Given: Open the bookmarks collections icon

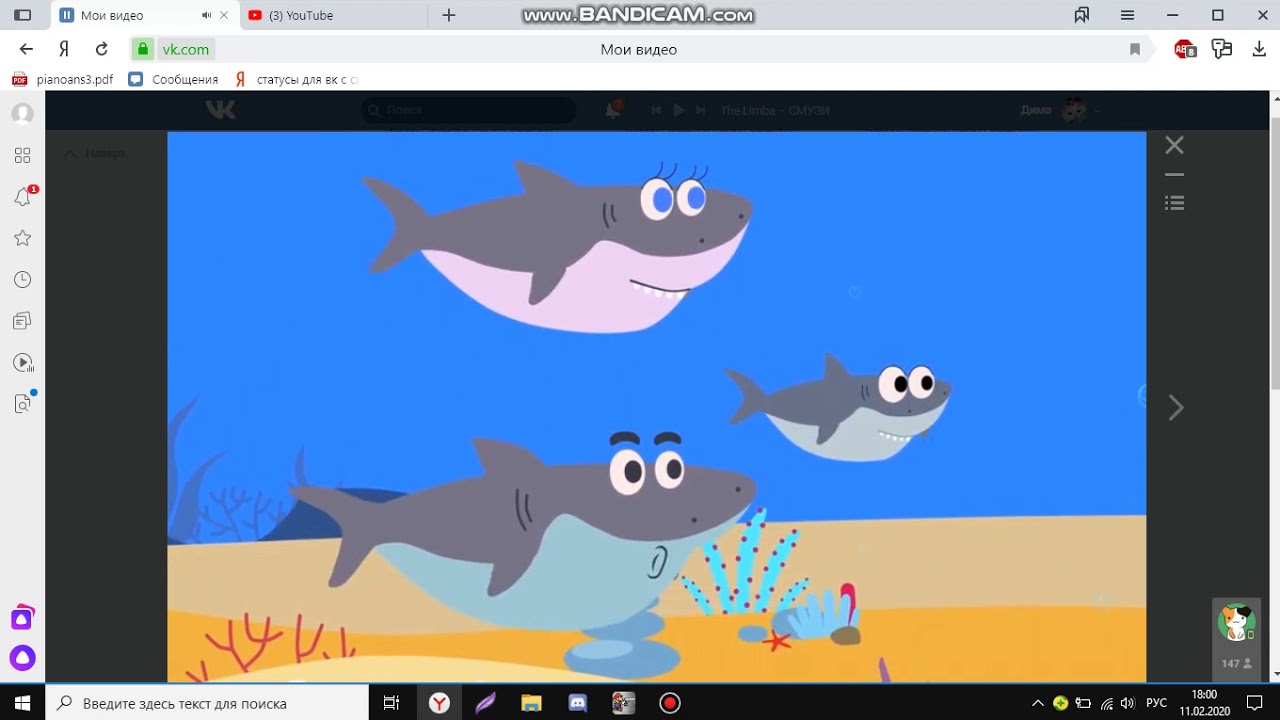Looking at the screenshot, I should 1081,15.
